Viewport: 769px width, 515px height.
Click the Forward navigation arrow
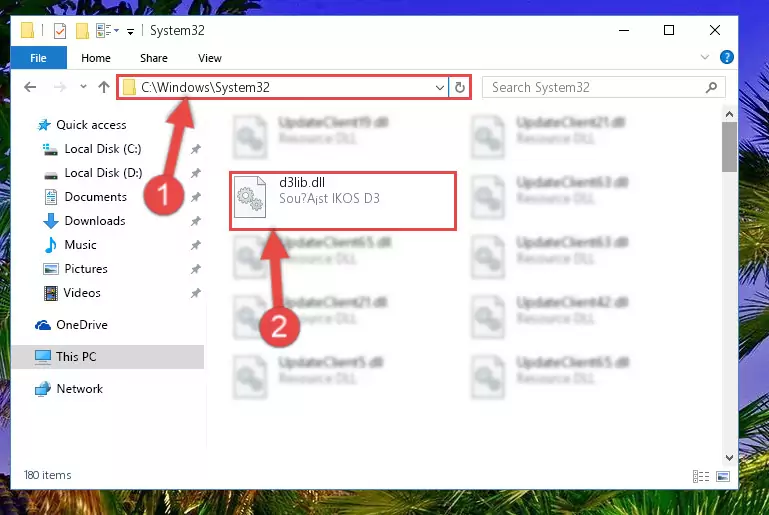[x=60, y=87]
